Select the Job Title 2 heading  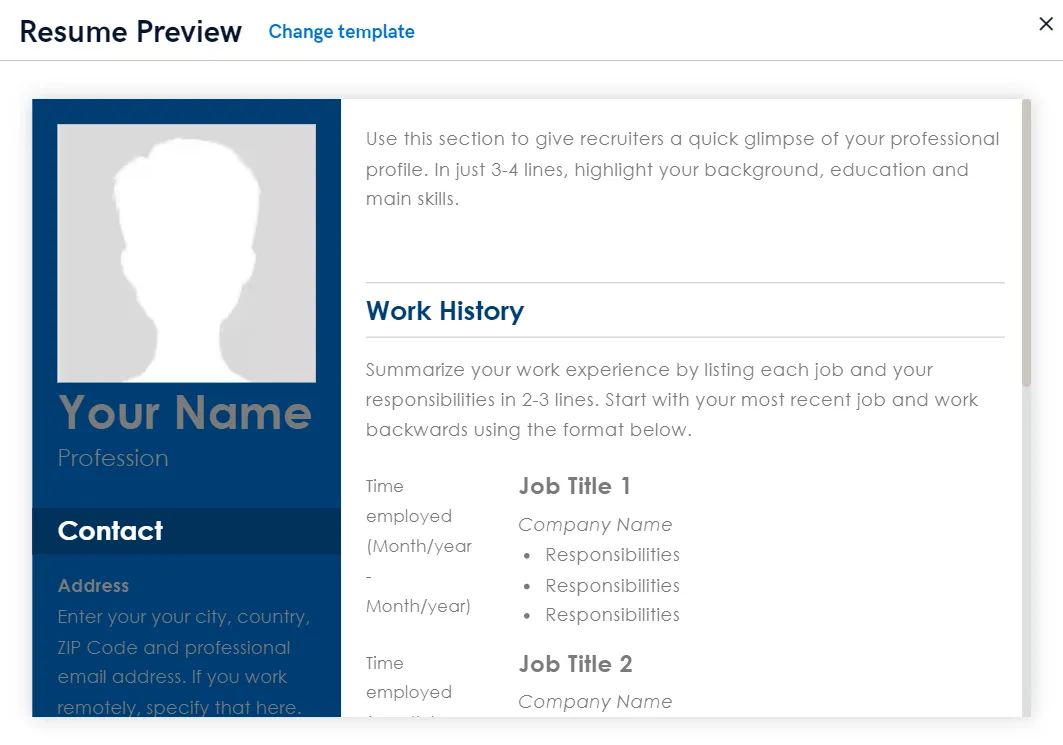tap(576, 664)
